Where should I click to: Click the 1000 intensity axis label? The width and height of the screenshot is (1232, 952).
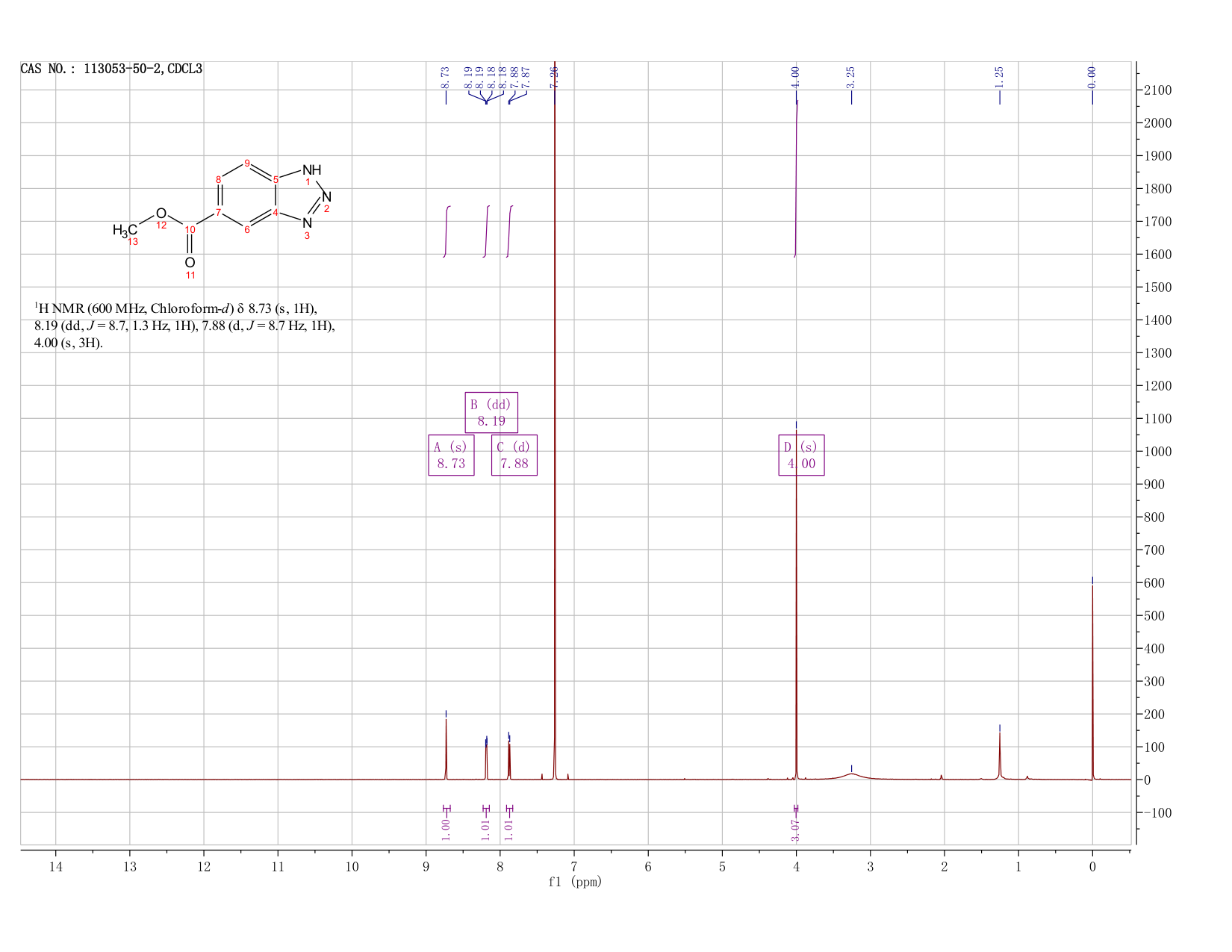point(1157,452)
